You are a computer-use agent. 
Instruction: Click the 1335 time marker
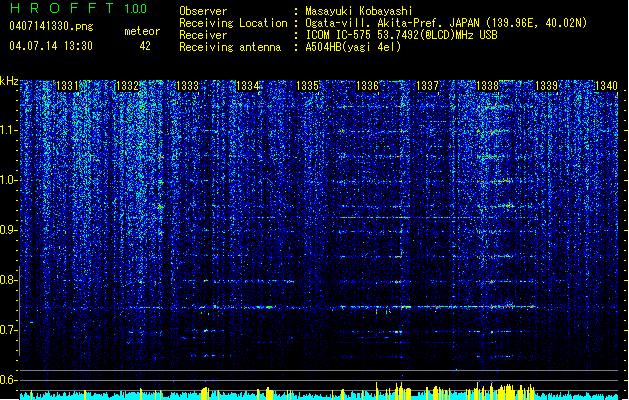click(307, 86)
